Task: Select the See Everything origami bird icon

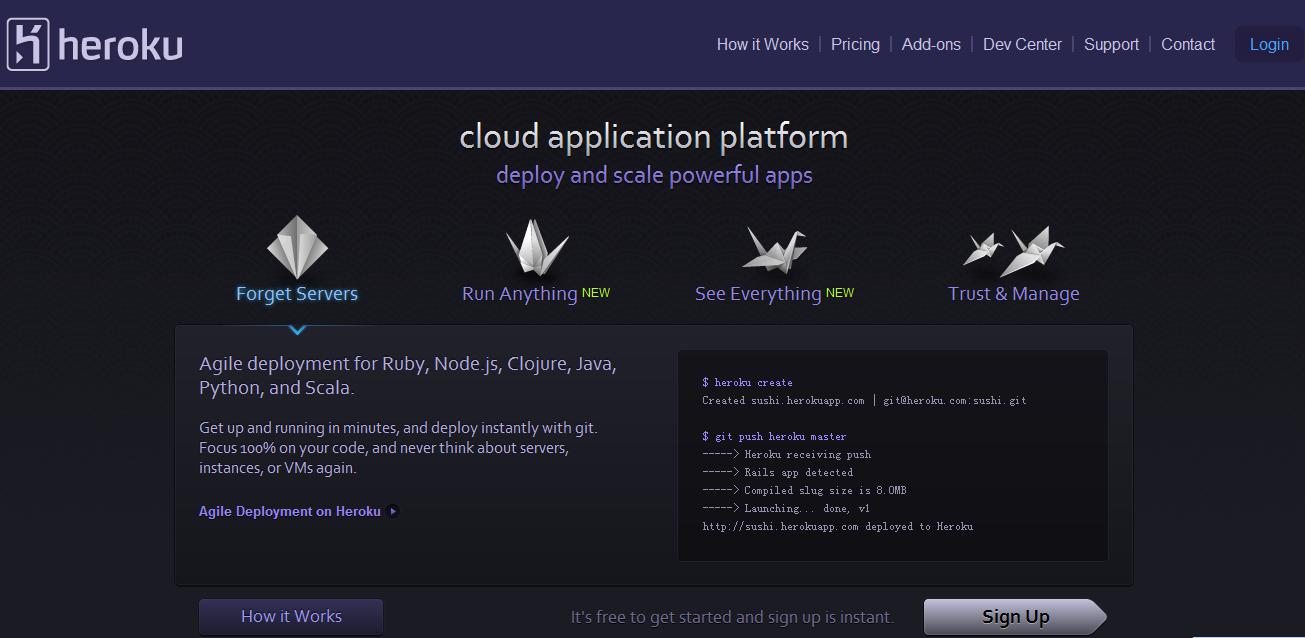Action: point(774,248)
